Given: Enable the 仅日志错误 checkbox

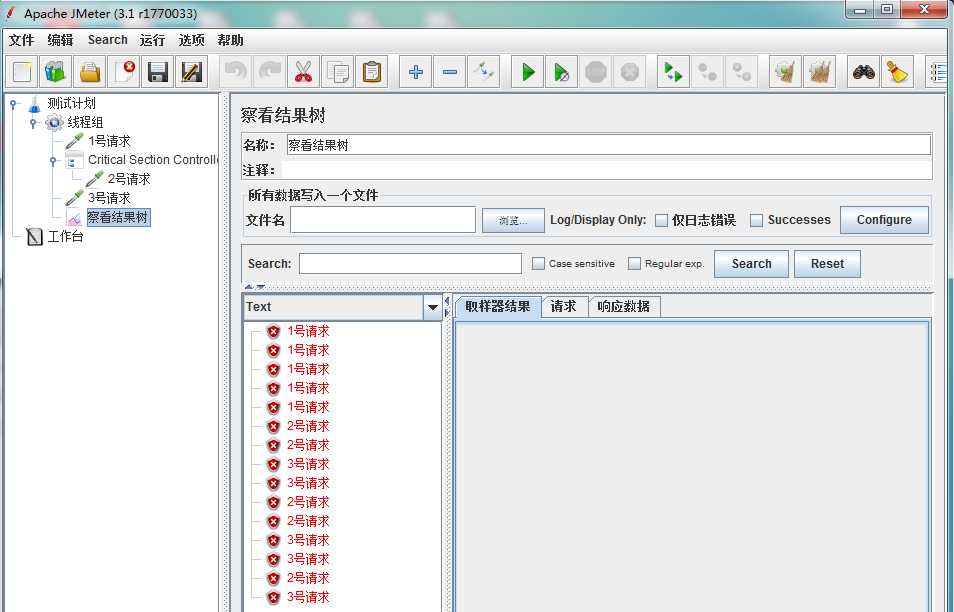Looking at the screenshot, I should tap(661, 220).
